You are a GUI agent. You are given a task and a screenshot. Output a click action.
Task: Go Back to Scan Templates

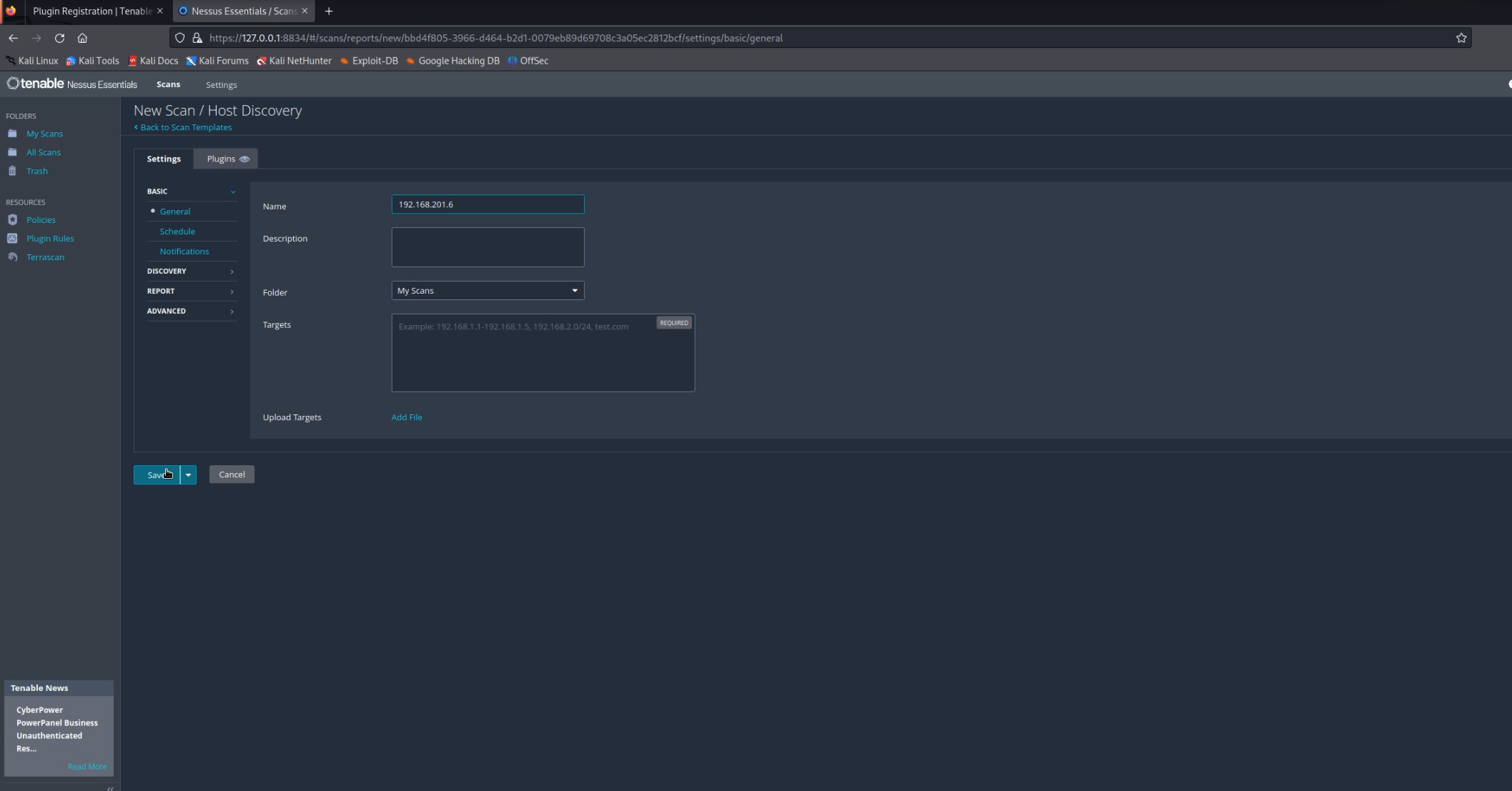point(185,127)
